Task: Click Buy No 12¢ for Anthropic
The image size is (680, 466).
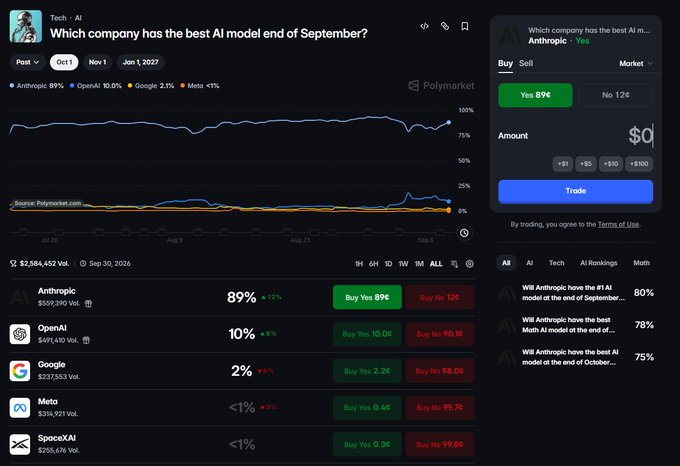Action: pos(440,297)
